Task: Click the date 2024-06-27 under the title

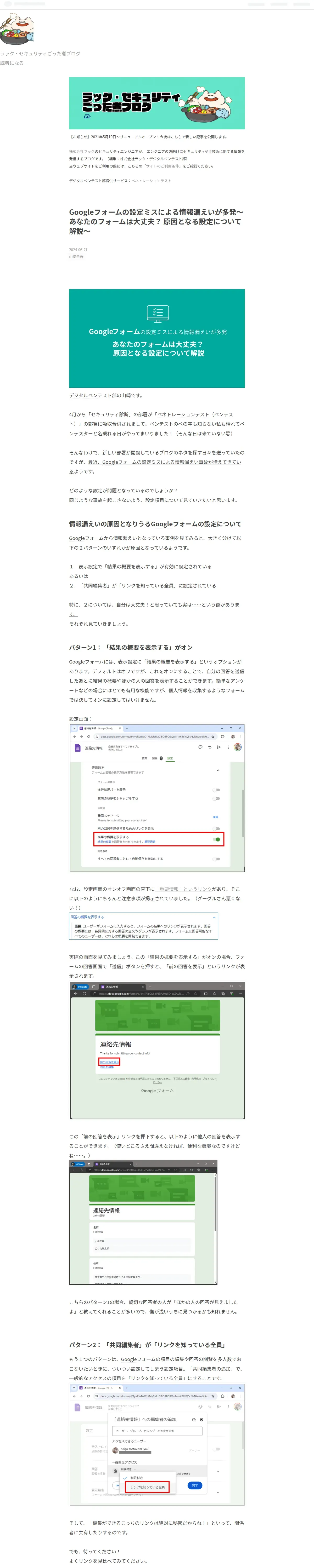Action: coord(78,250)
